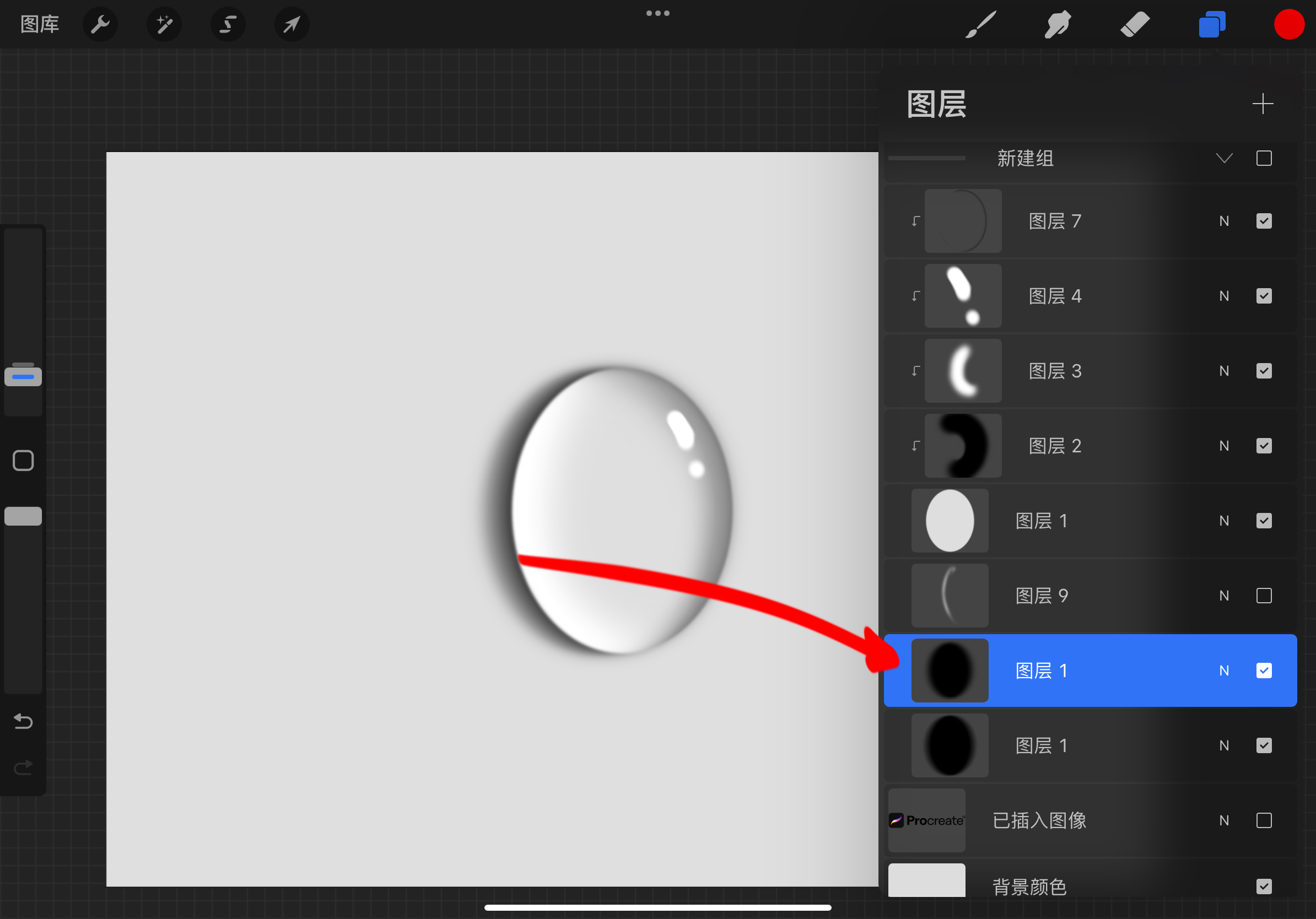Select the 图层 2 layer thumbnail
This screenshot has height=919, width=1316.
[963, 446]
